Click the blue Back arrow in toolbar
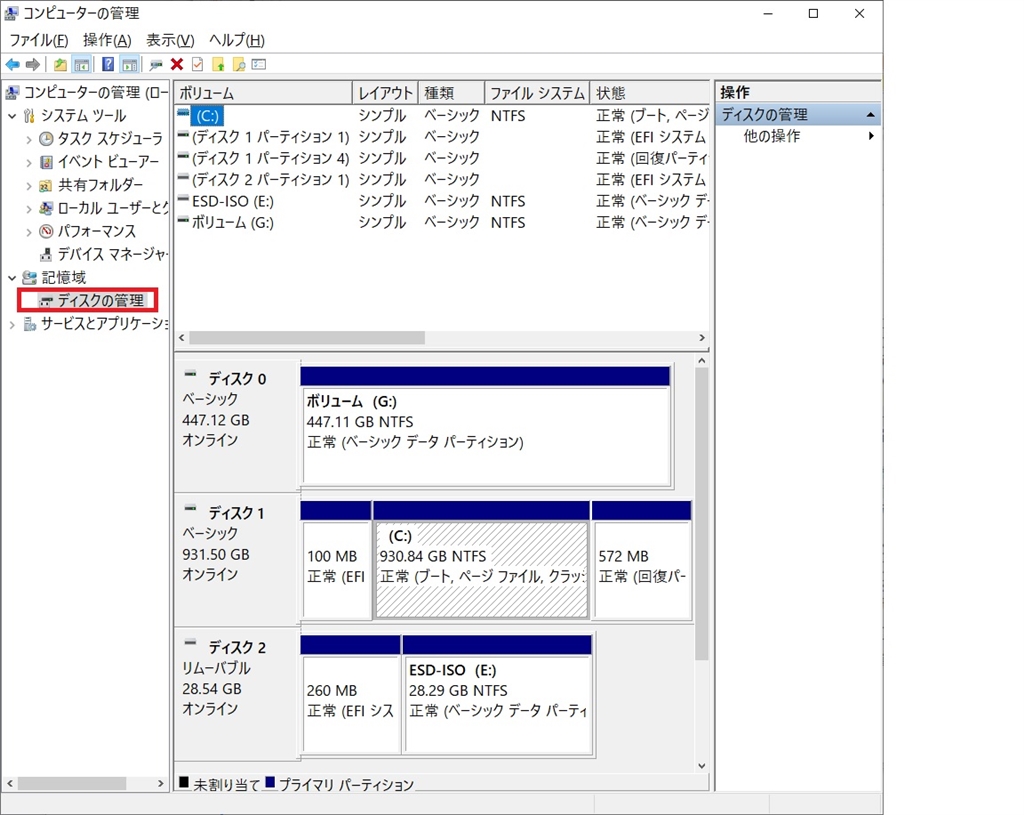Screen dimensions: 1024x815 click(x=12, y=65)
